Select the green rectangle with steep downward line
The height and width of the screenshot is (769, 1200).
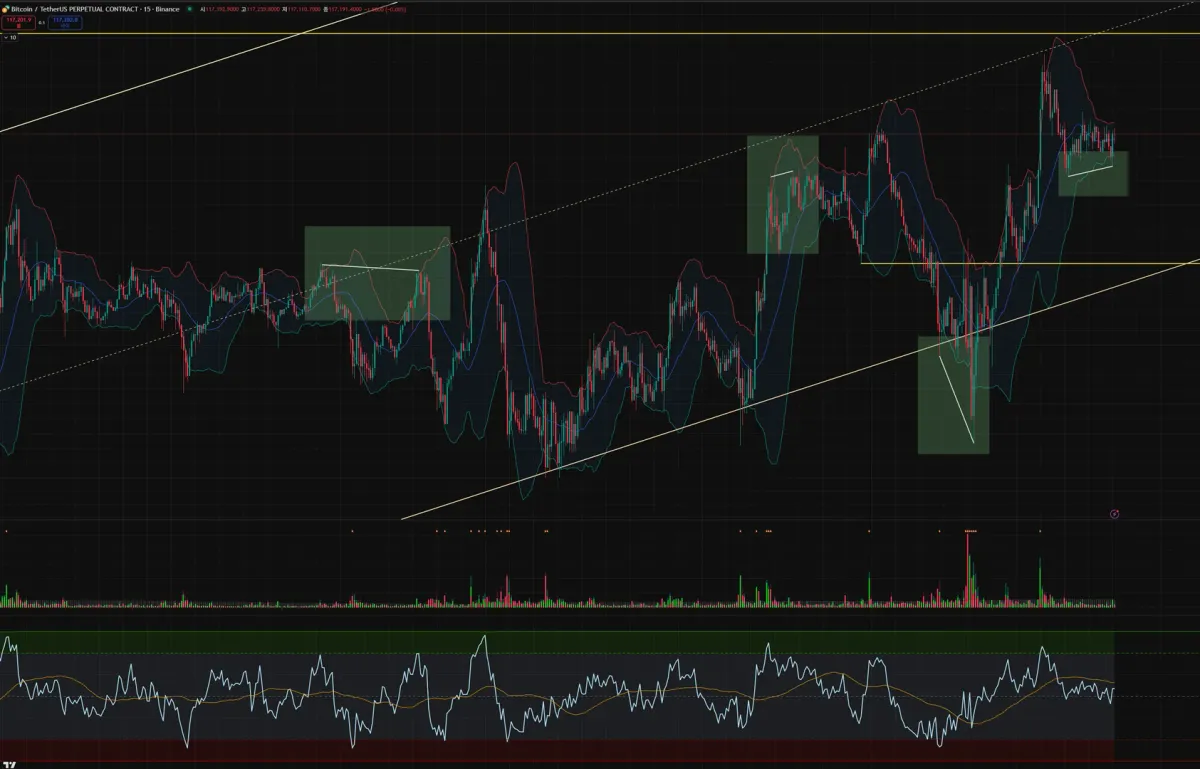(x=954, y=394)
